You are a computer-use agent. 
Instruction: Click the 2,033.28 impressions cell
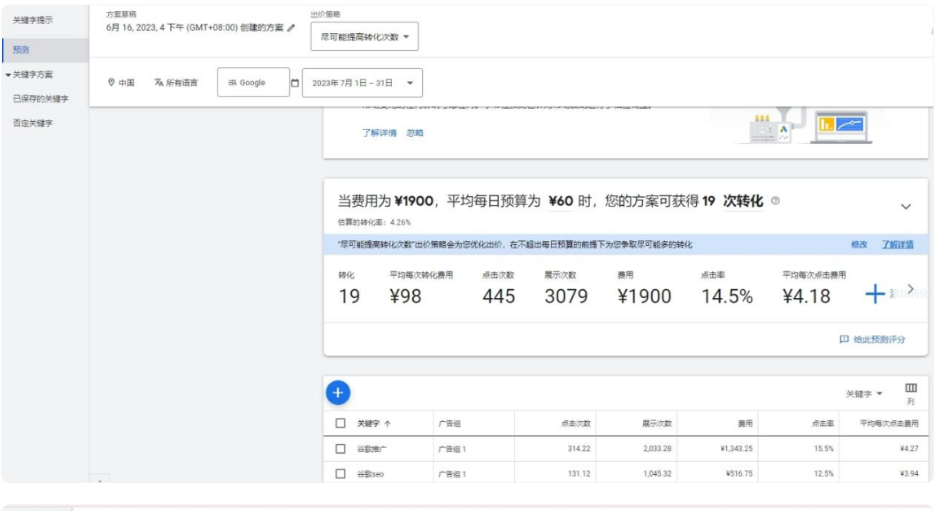tap(657, 448)
